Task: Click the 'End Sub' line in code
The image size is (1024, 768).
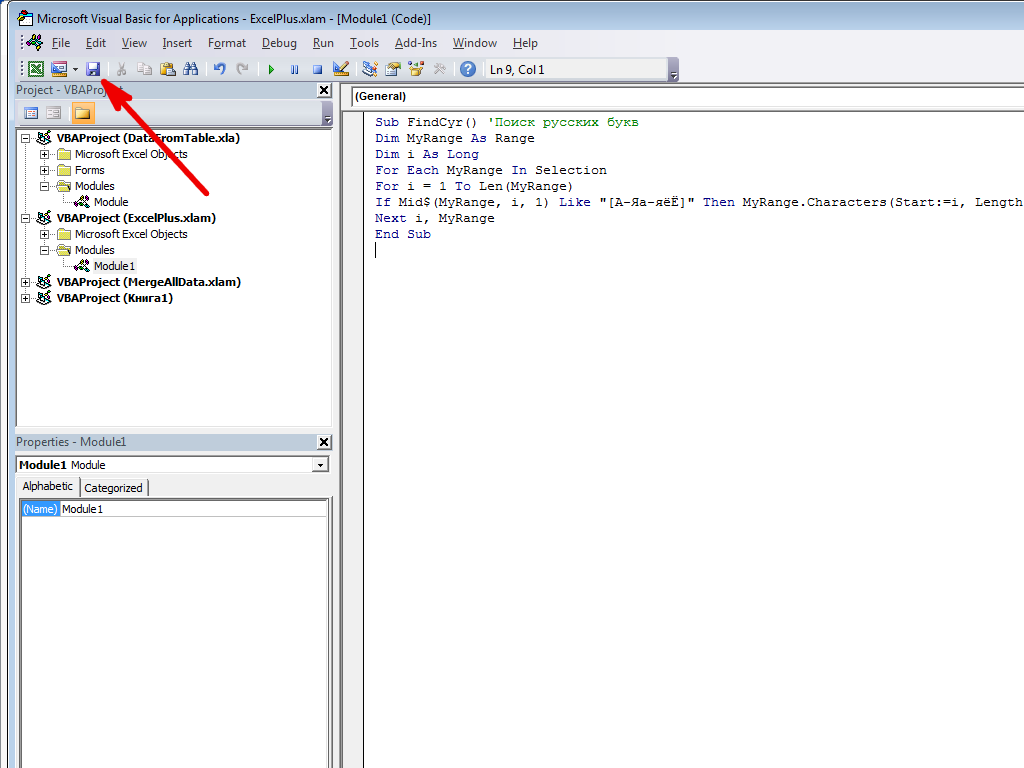Action: click(x=403, y=234)
